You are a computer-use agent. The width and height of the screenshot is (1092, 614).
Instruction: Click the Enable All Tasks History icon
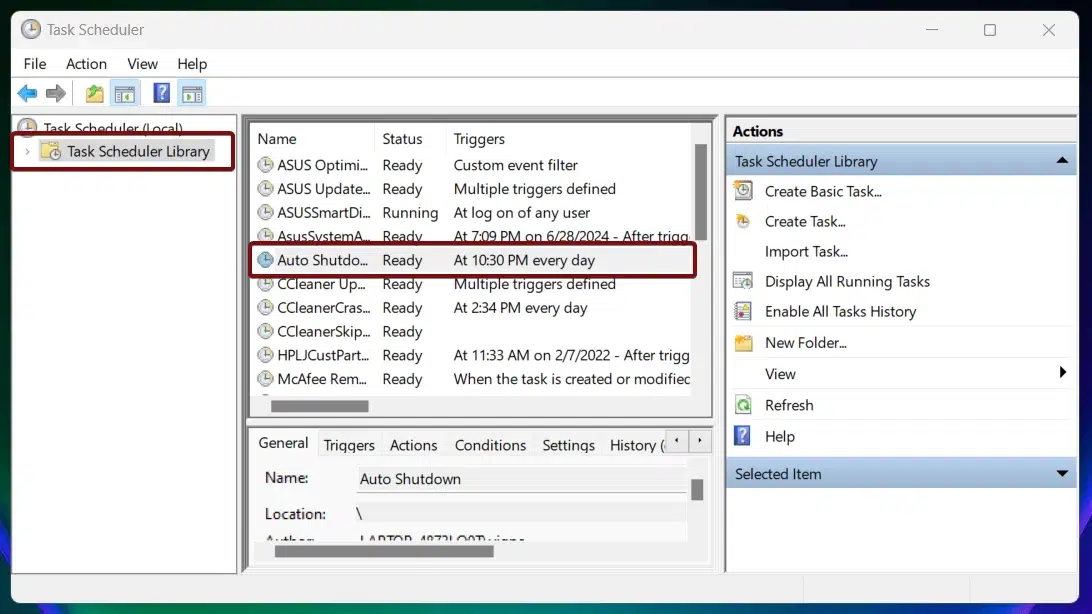pos(743,311)
